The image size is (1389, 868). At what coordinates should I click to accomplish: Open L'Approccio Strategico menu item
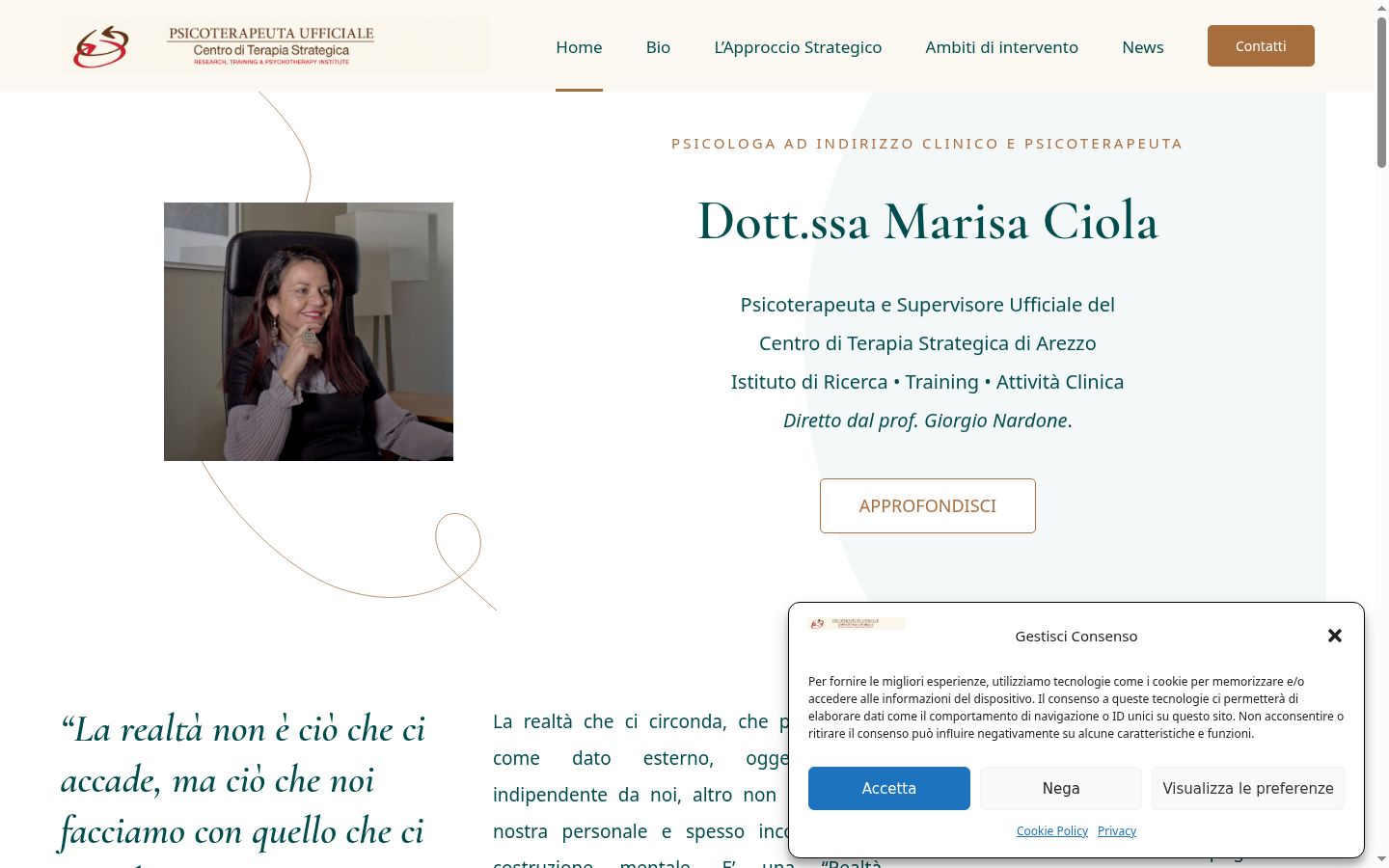[x=798, y=47]
